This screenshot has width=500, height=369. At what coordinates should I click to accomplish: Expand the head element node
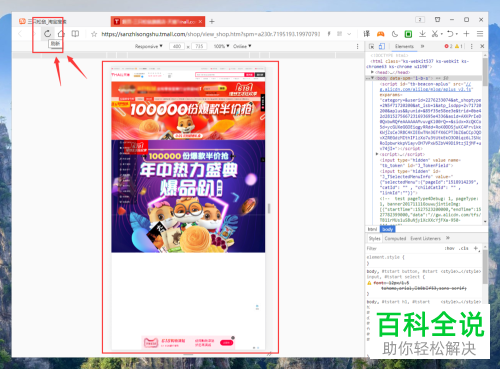(372, 72)
